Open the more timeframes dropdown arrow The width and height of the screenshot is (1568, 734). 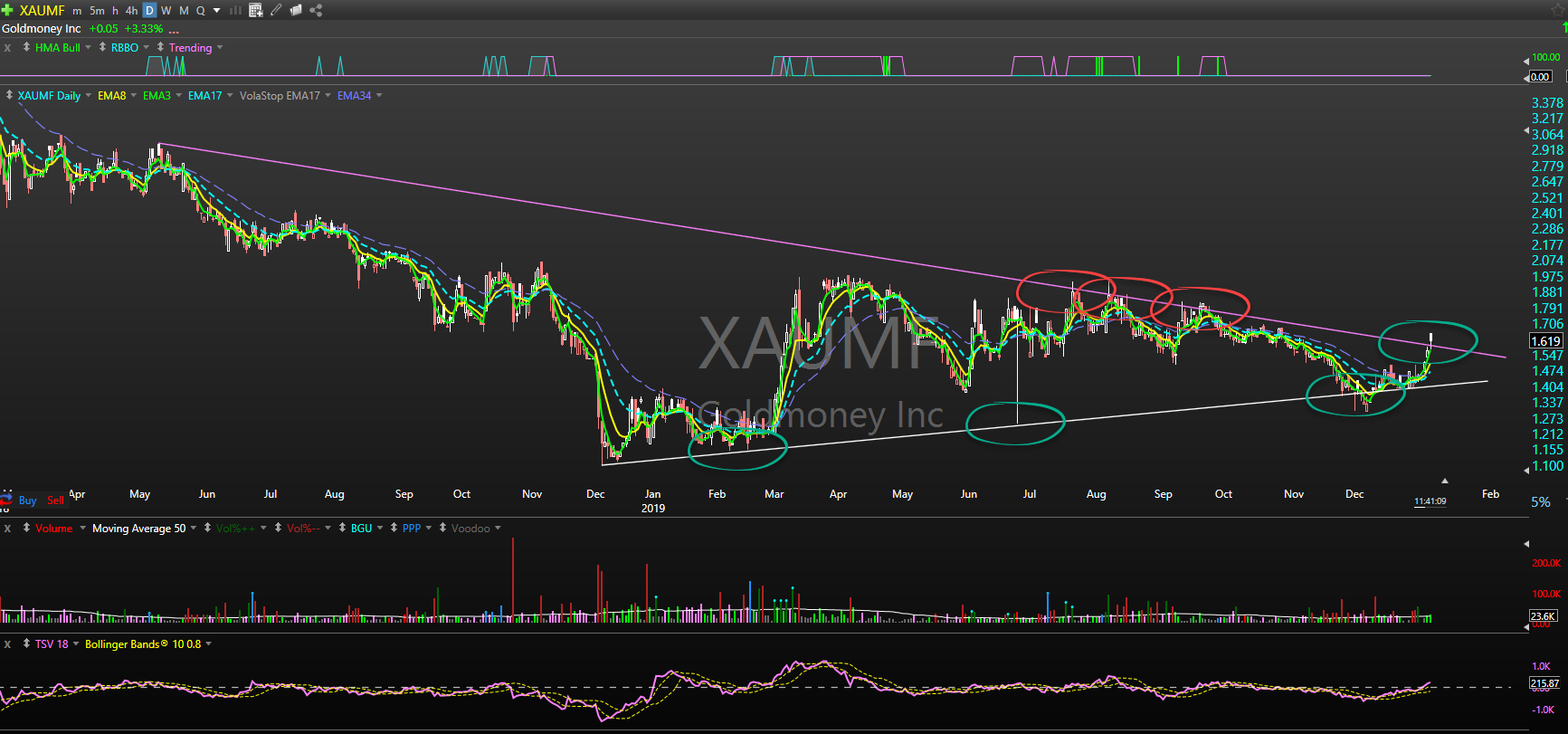pyautogui.click(x=217, y=11)
